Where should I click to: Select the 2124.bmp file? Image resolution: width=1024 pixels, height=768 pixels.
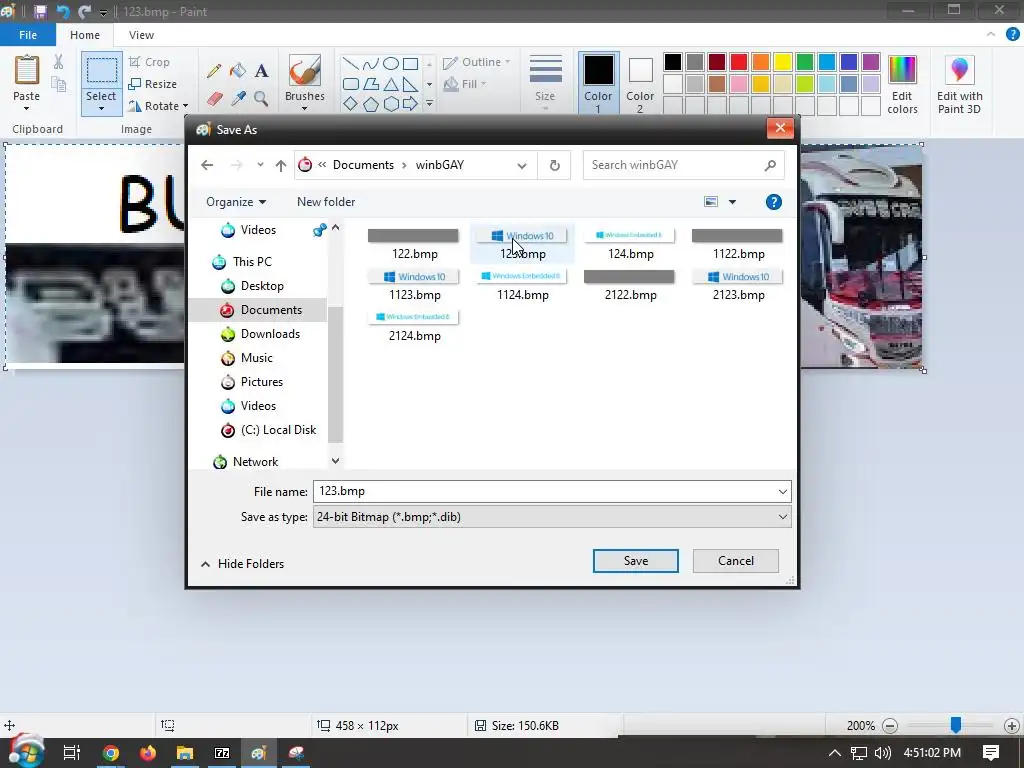pyautogui.click(x=415, y=326)
